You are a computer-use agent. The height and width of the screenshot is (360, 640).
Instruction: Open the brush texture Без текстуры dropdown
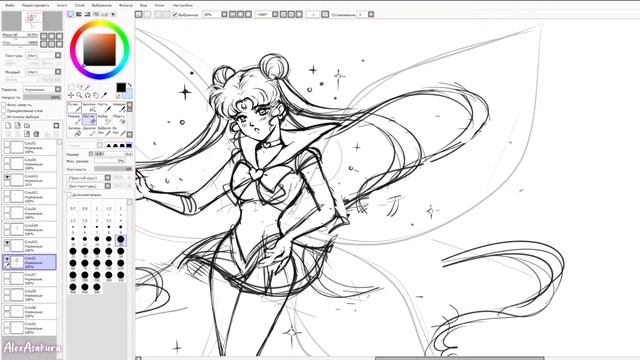(108, 186)
